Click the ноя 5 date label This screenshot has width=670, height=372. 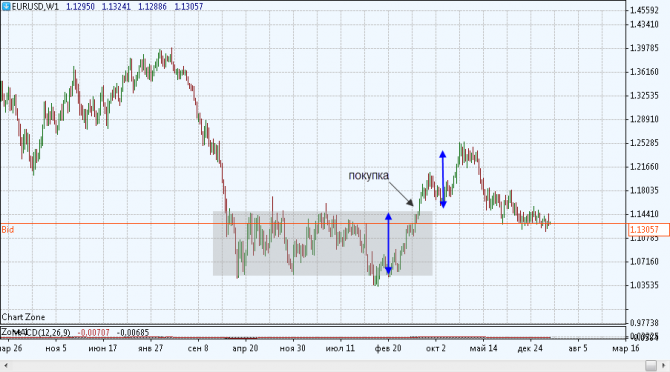pos(56,349)
